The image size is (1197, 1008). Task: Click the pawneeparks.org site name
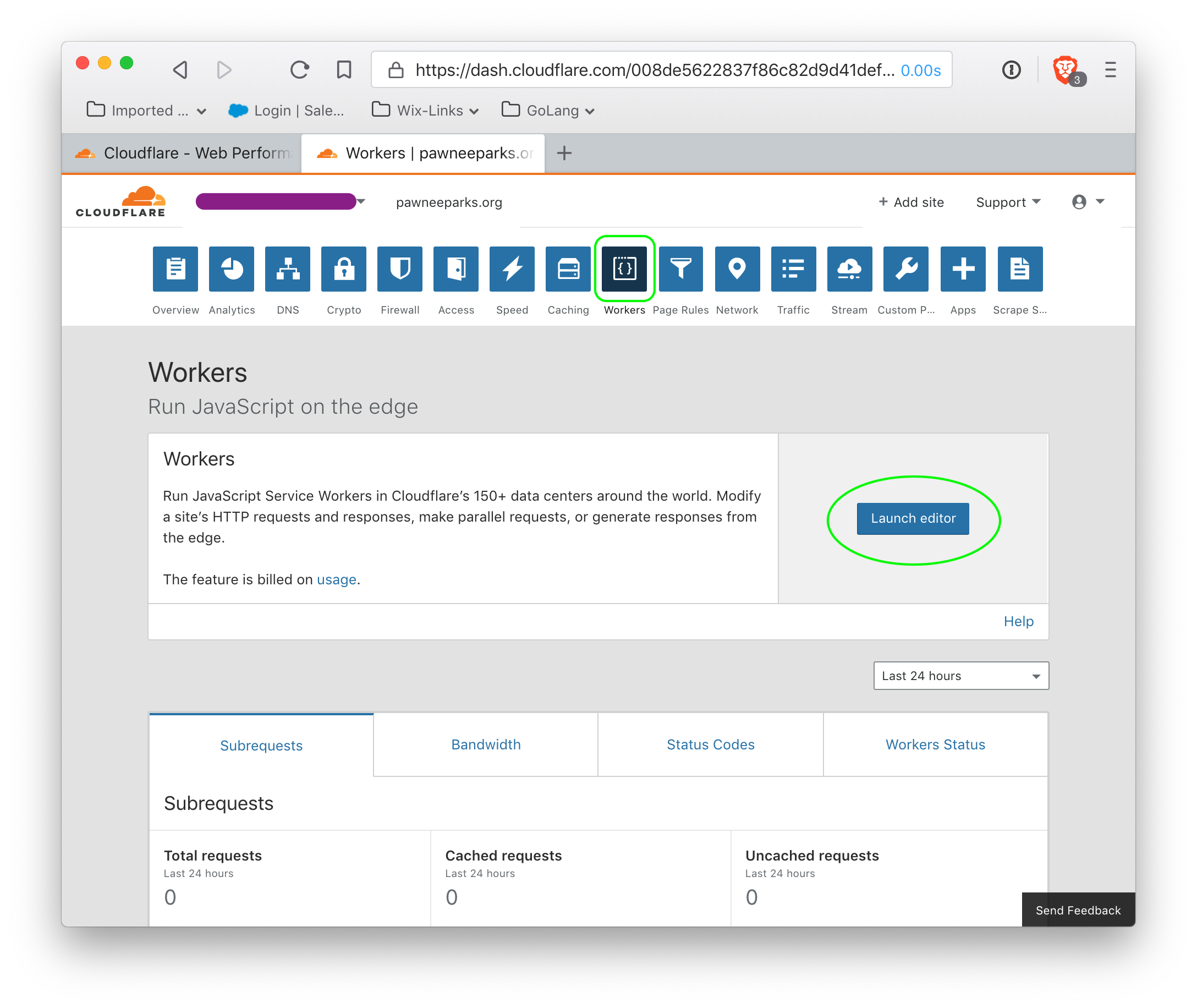point(449,202)
